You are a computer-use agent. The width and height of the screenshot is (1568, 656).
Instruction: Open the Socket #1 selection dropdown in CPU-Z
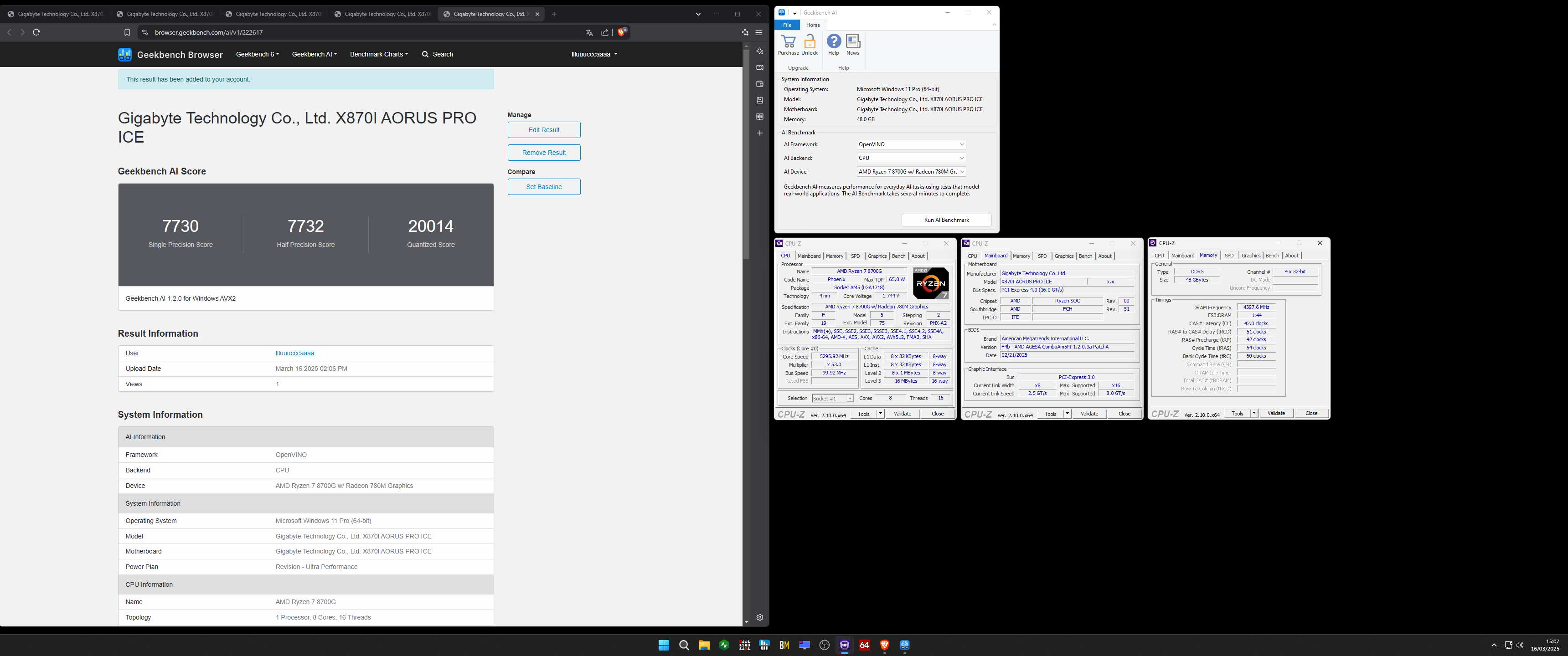click(833, 399)
